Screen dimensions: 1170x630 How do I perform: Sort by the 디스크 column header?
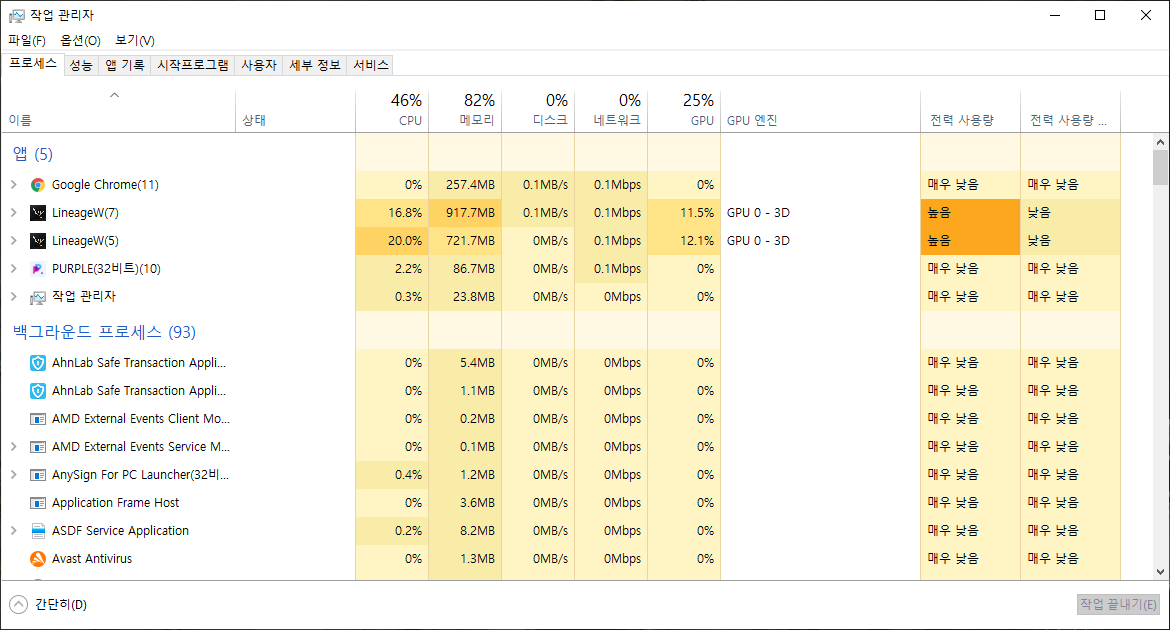click(x=538, y=110)
